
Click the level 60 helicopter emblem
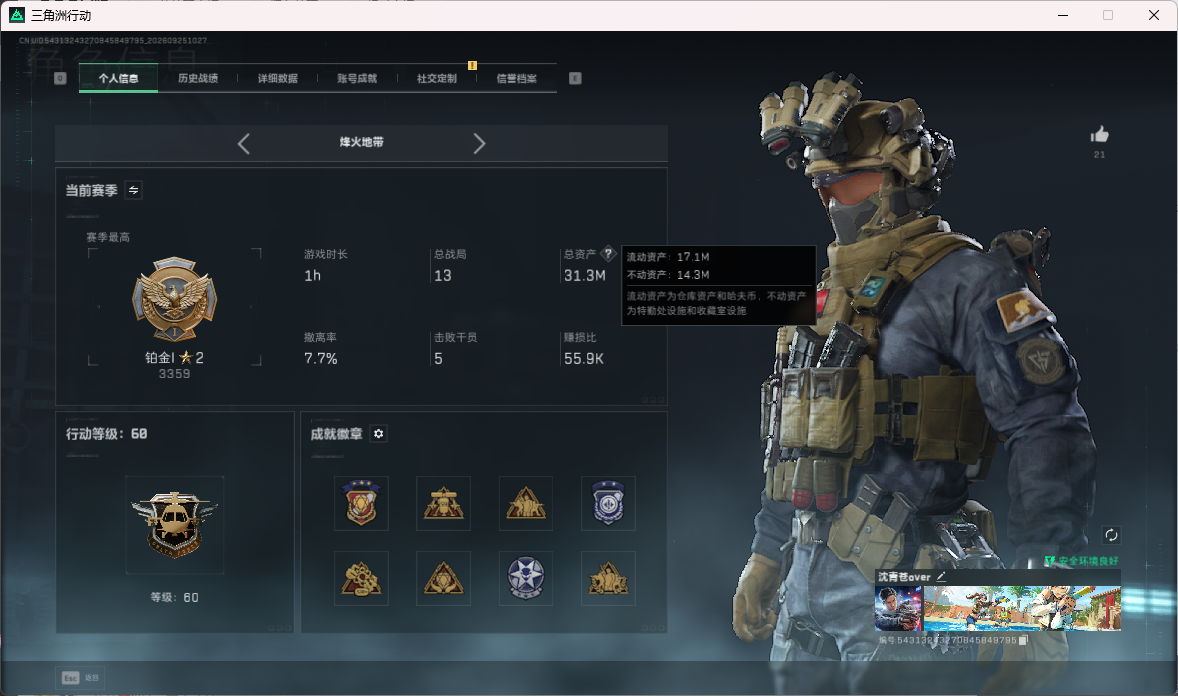(174, 525)
